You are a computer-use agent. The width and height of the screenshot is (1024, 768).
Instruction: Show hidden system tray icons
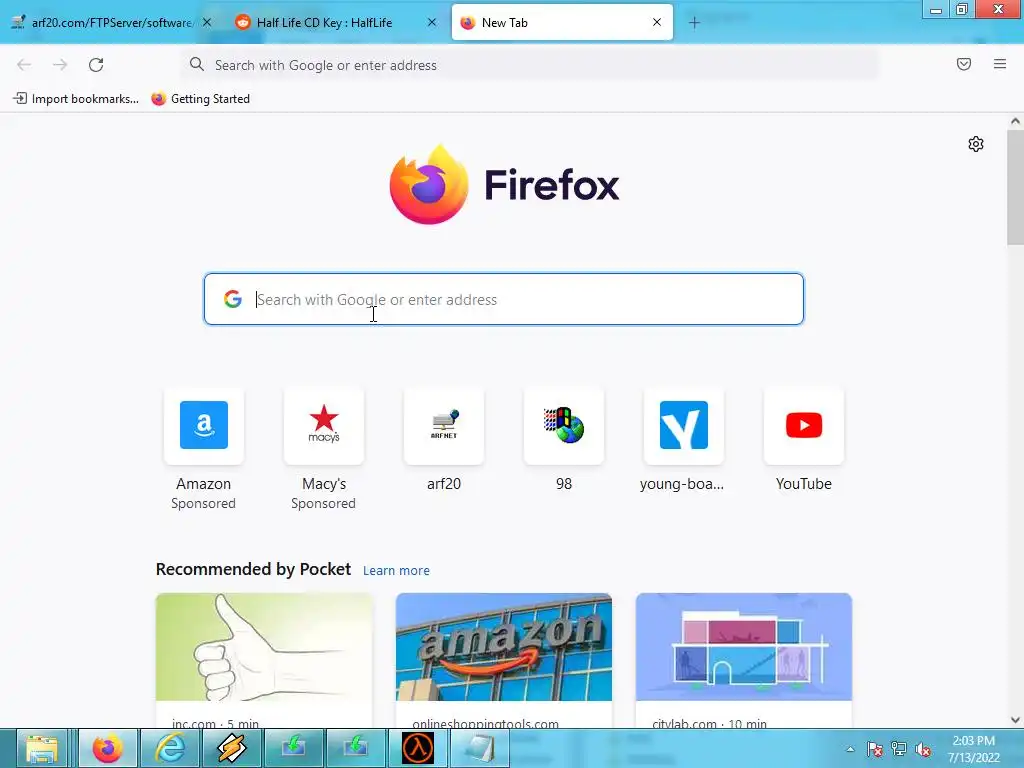click(x=850, y=749)
